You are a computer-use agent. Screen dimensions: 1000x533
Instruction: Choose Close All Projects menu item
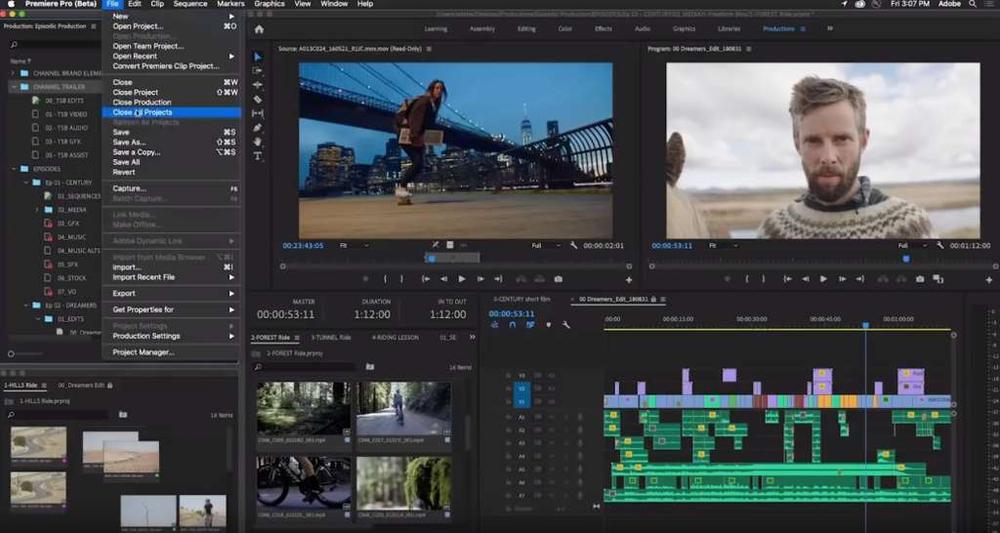pyautogui.click(x=172, y=112)
